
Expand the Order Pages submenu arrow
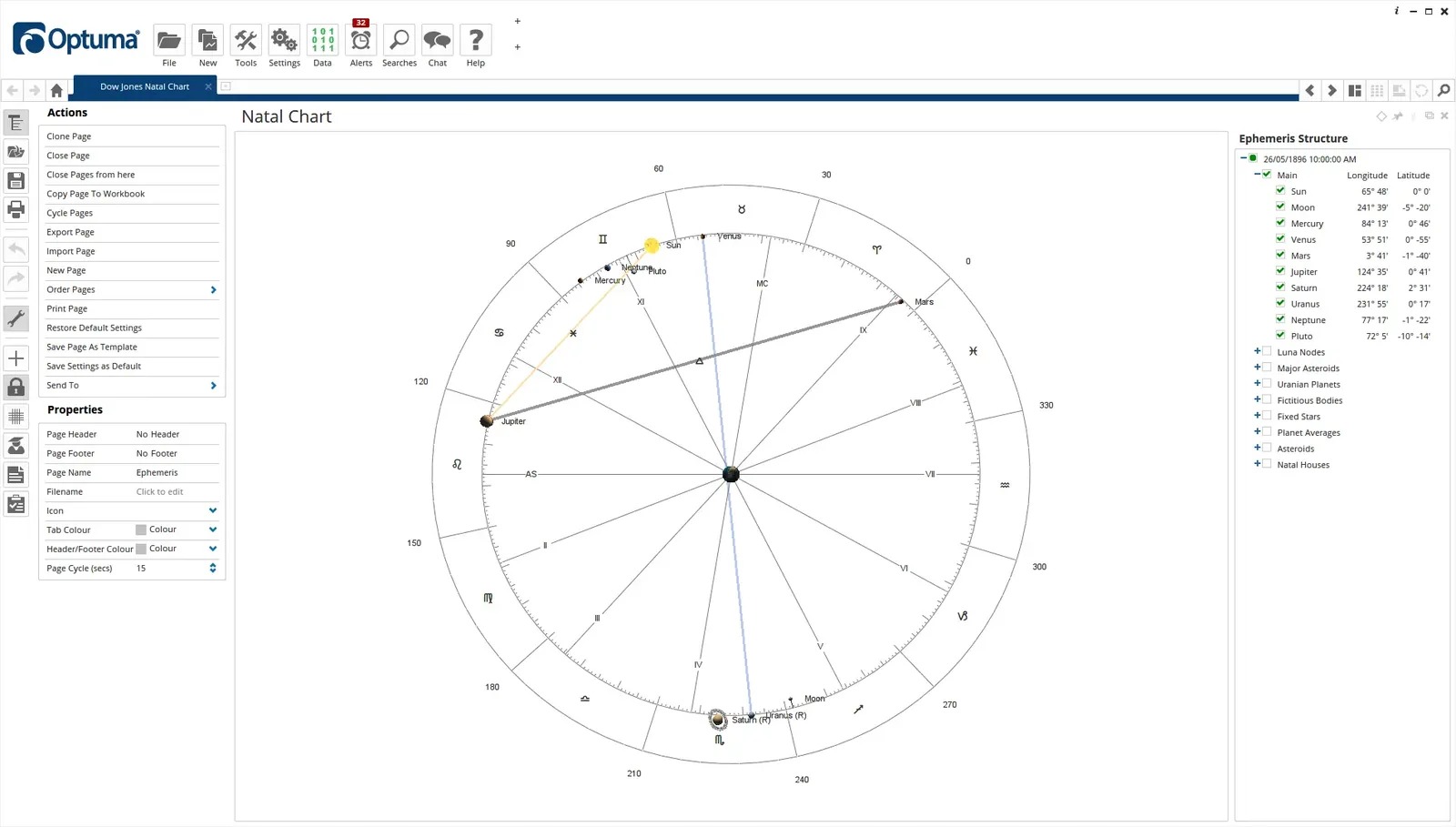tap(213, 289)
